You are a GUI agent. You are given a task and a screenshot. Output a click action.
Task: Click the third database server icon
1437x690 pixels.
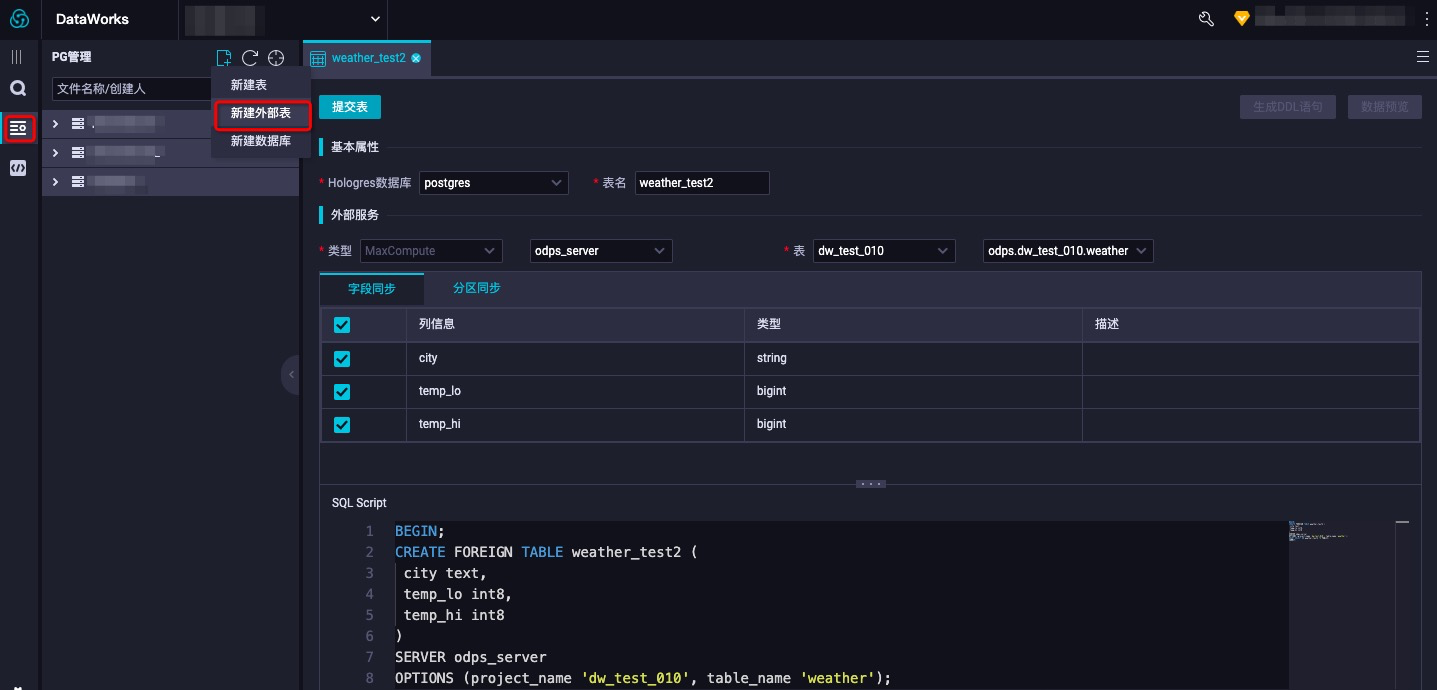[x=78, y=182]
